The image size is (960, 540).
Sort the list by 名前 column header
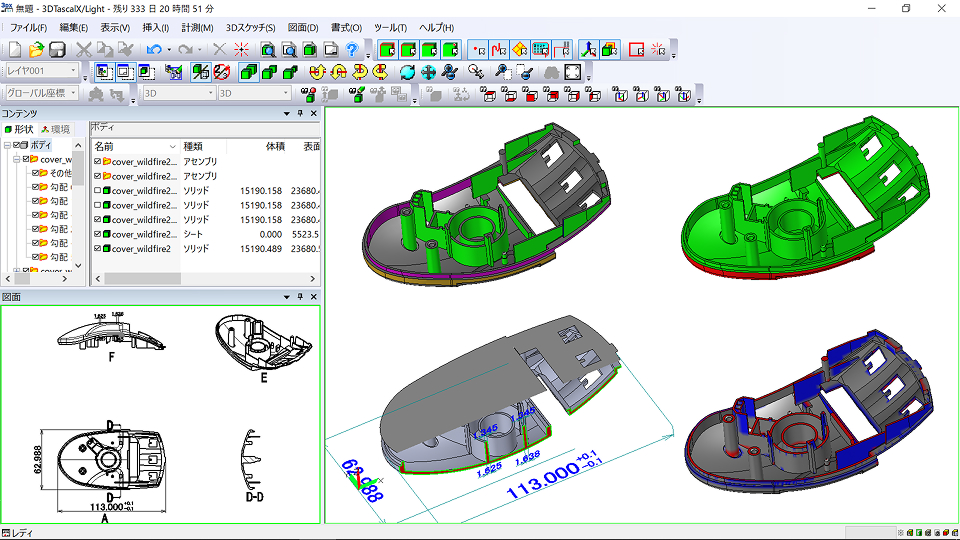(105, 146)
